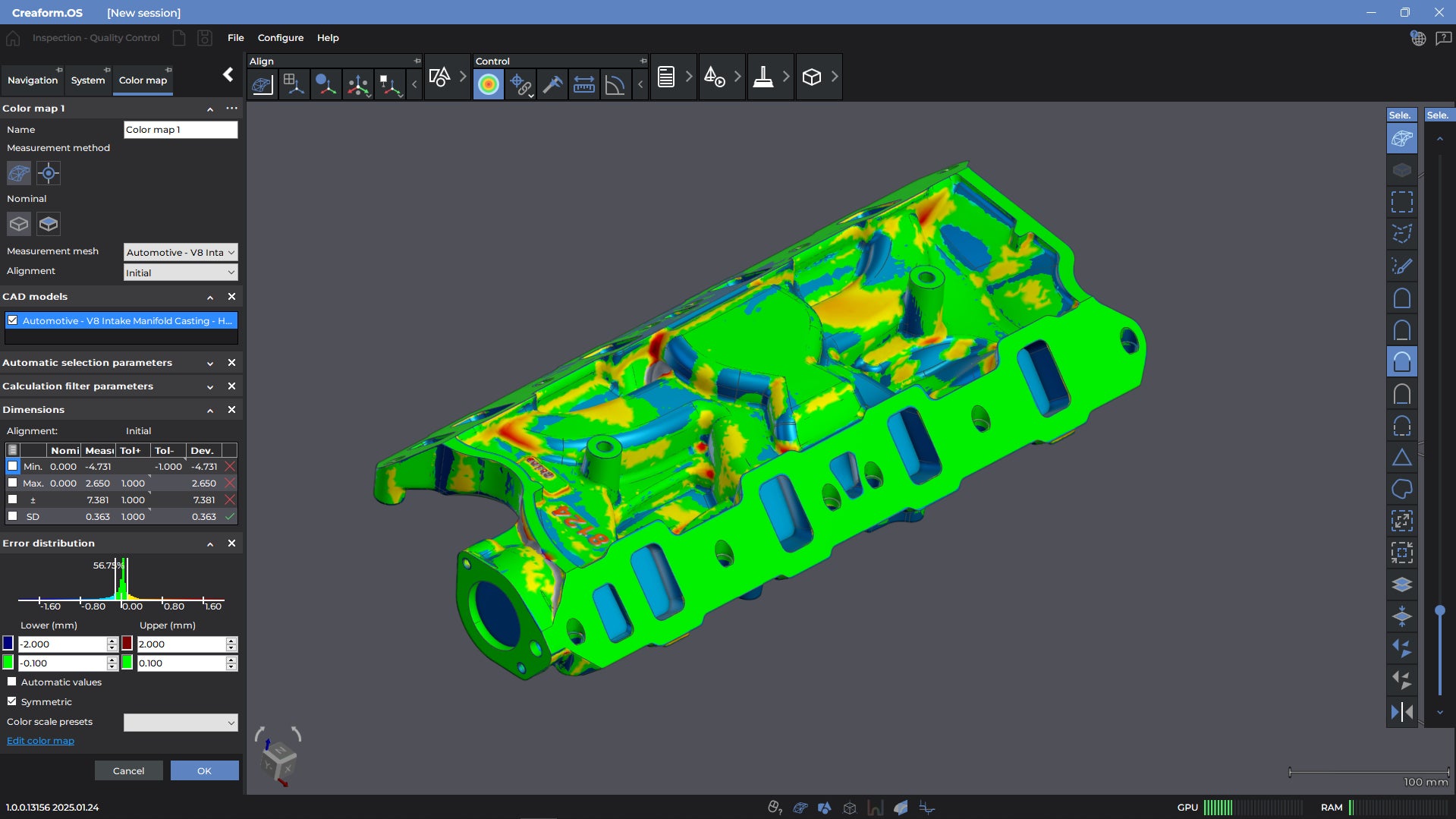Click the OK button
Image resolution: width=1456 pixels, height=819 pixels.
205,770
